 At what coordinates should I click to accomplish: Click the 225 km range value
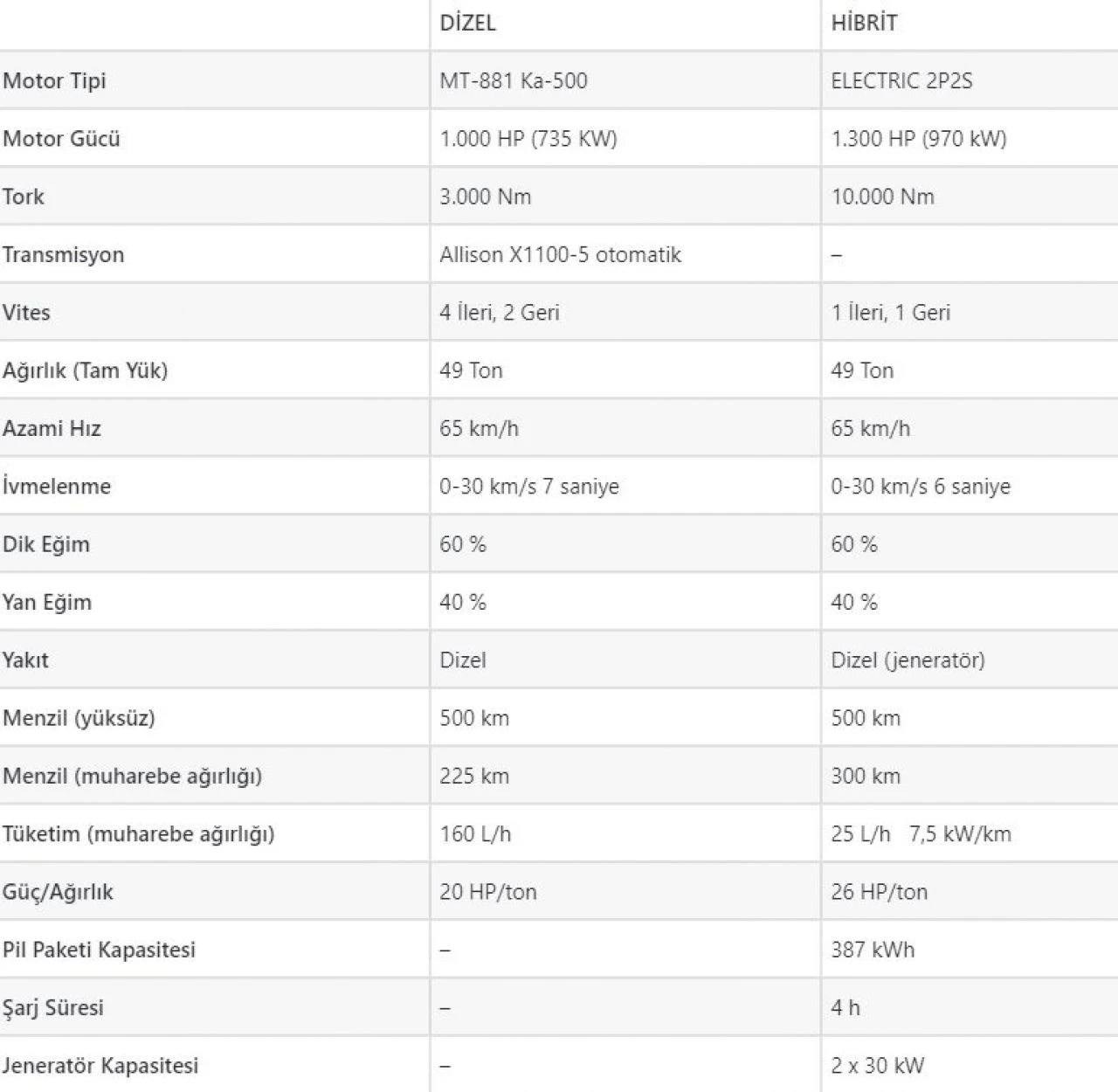pyautogui.click(x=474, y=776)
